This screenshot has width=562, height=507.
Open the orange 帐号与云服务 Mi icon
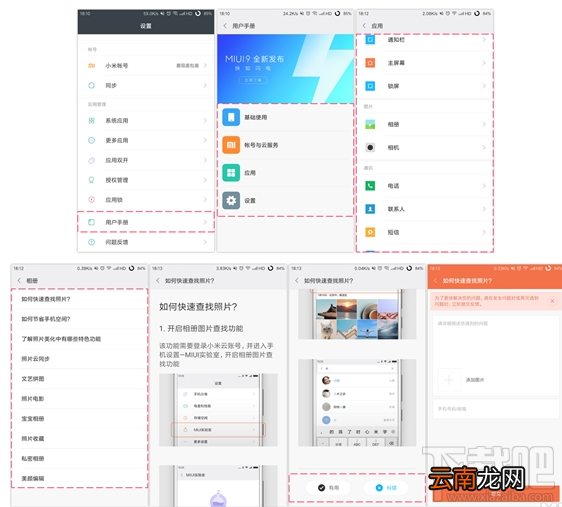(x=231, y=145)
